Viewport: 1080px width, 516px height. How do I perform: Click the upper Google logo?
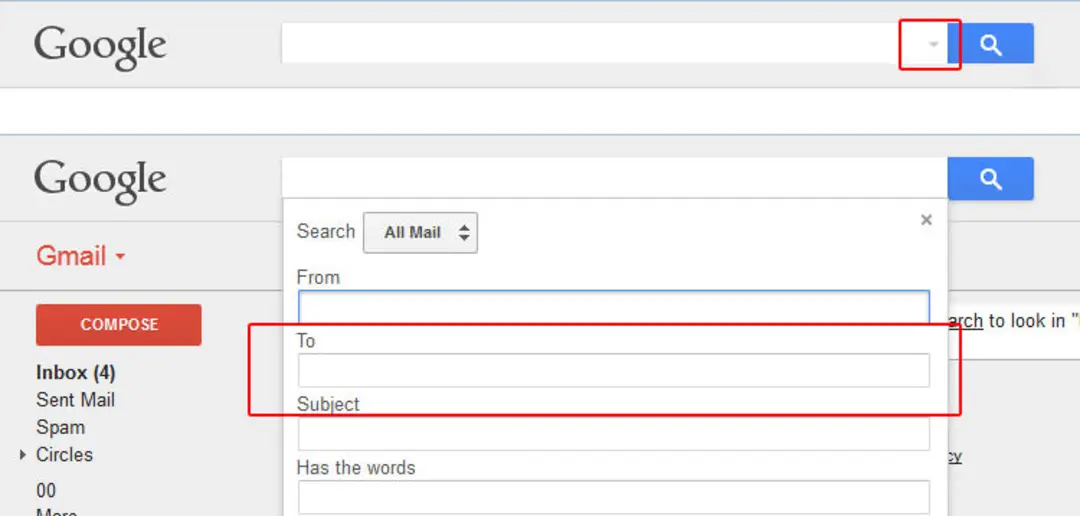101,47
